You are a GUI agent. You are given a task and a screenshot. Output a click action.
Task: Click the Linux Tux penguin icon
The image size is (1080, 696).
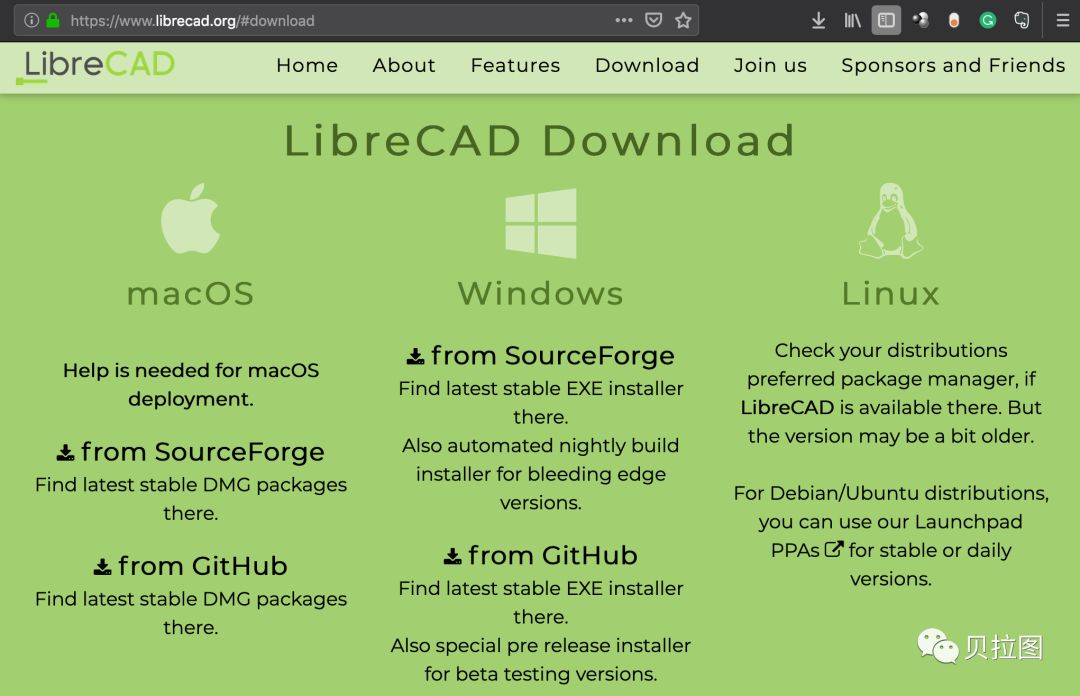pyautogui.click(x=891, y=221)
